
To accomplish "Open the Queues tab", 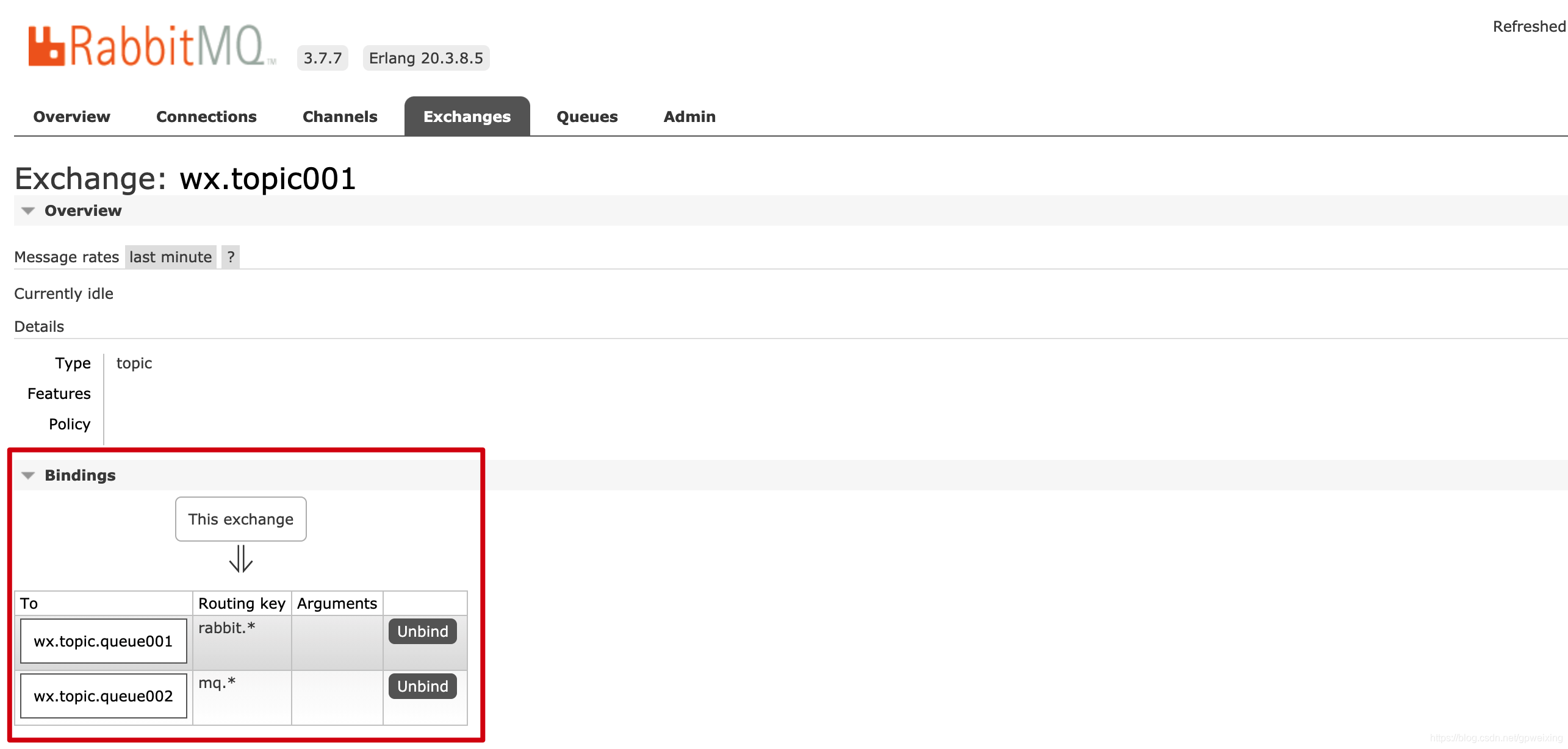I will 587,117.
